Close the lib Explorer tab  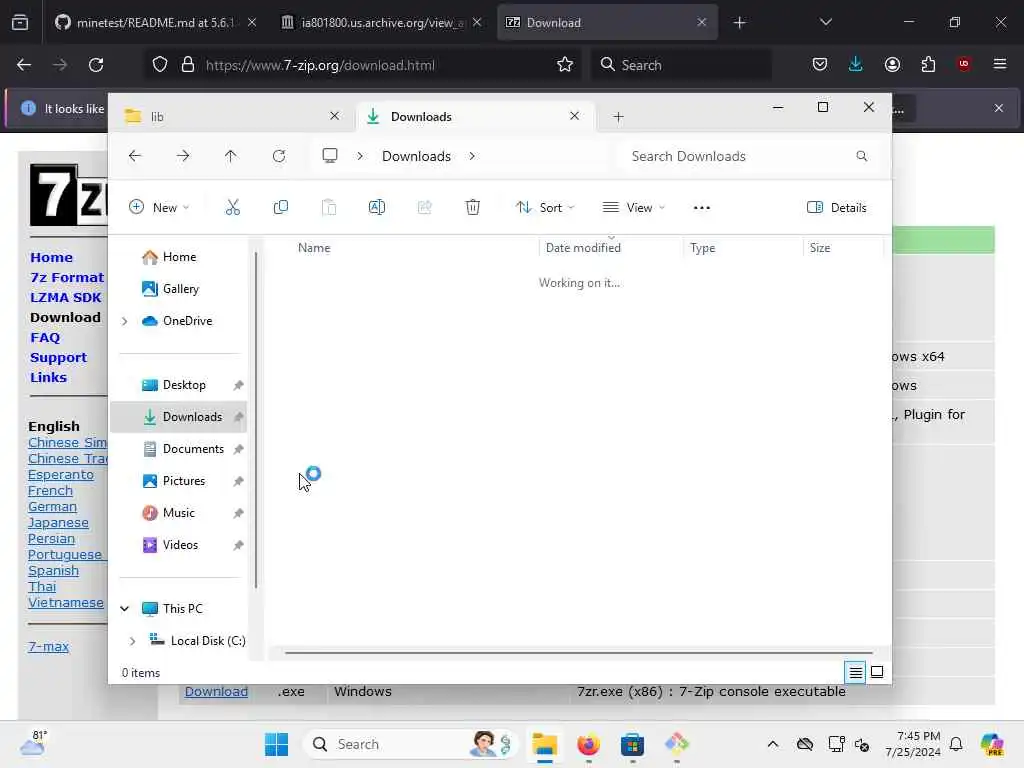tap(334, 116)
